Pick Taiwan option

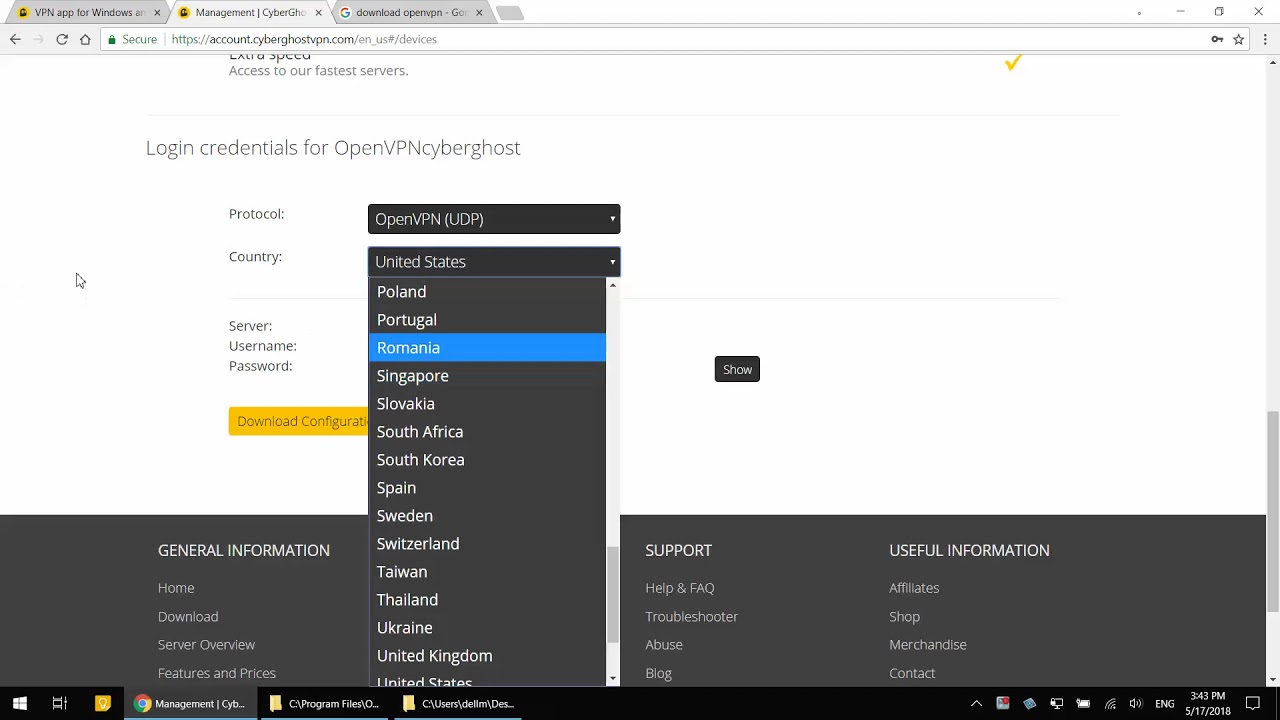[x=487, y=572]
